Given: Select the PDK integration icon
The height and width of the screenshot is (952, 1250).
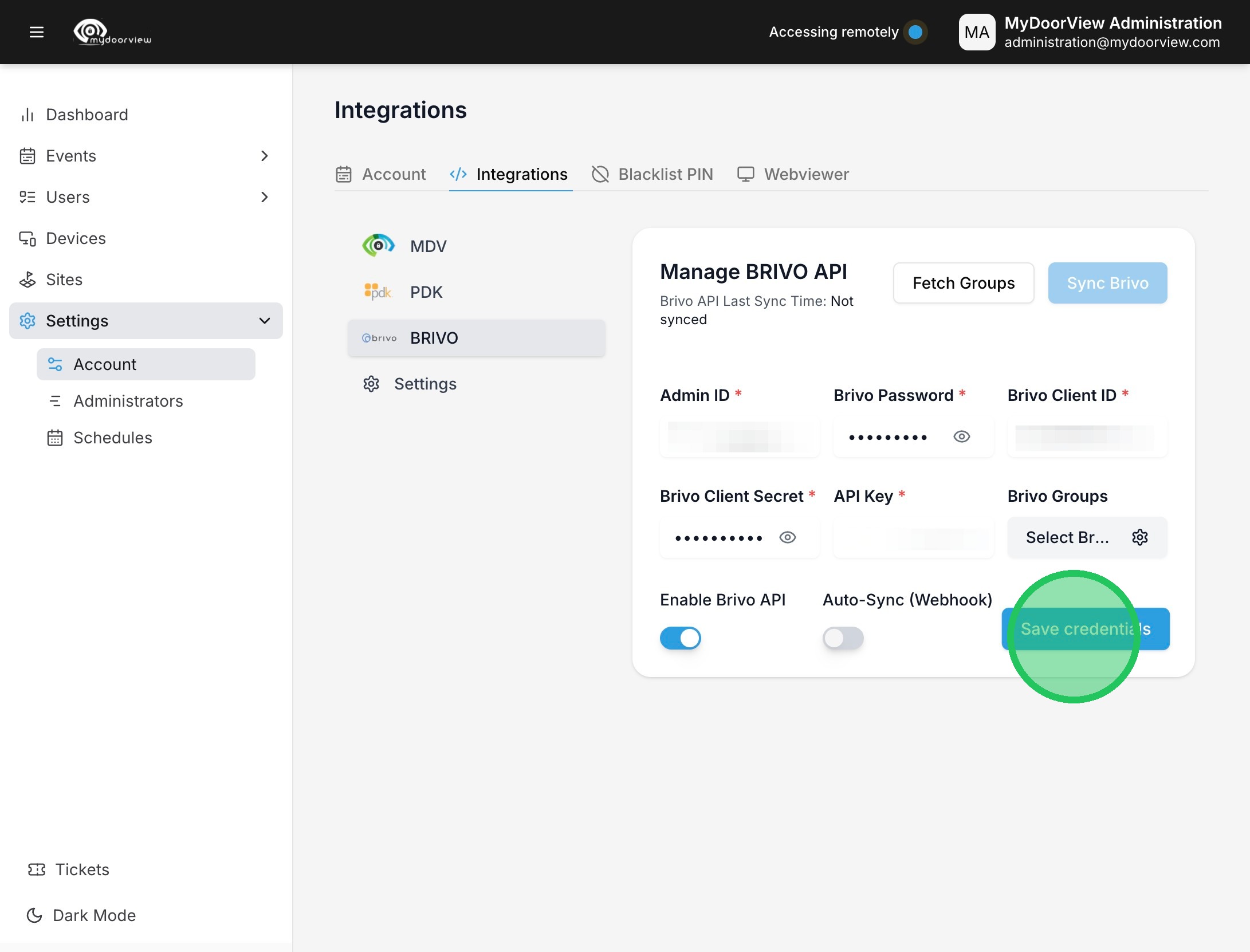Looking at the screenshot, I should (378, 292).
